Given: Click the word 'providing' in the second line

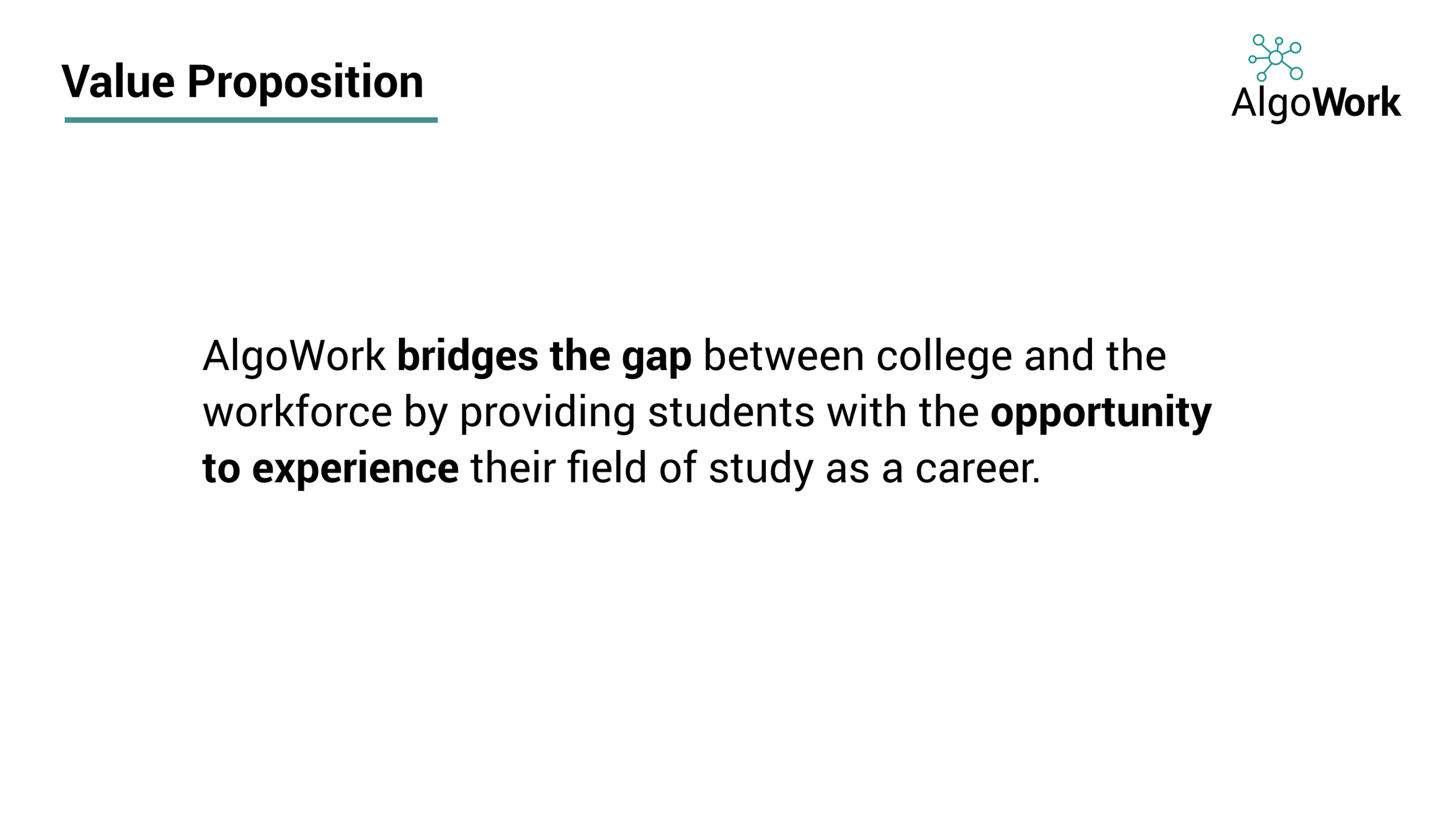Looking at the screenshot, I should pyautogui.click(x=547, y=414).
